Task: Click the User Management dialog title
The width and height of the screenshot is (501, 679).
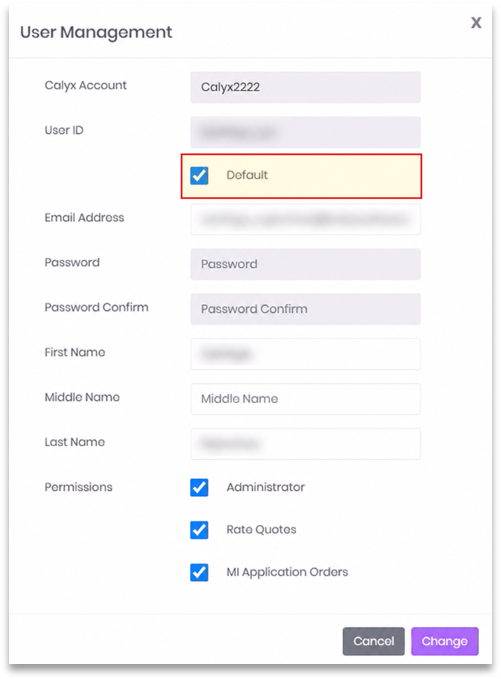Action: 96,32
